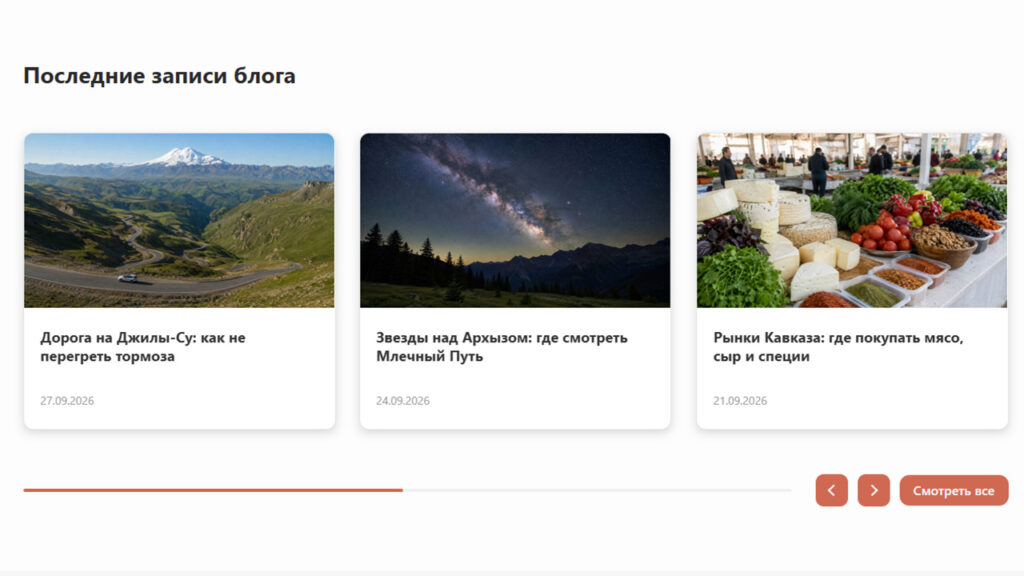The height and width of the screenshot is (576, 1024).
Task: Click the previous slide arrow button
Action: pyautogui.click(x=831, y=490)
